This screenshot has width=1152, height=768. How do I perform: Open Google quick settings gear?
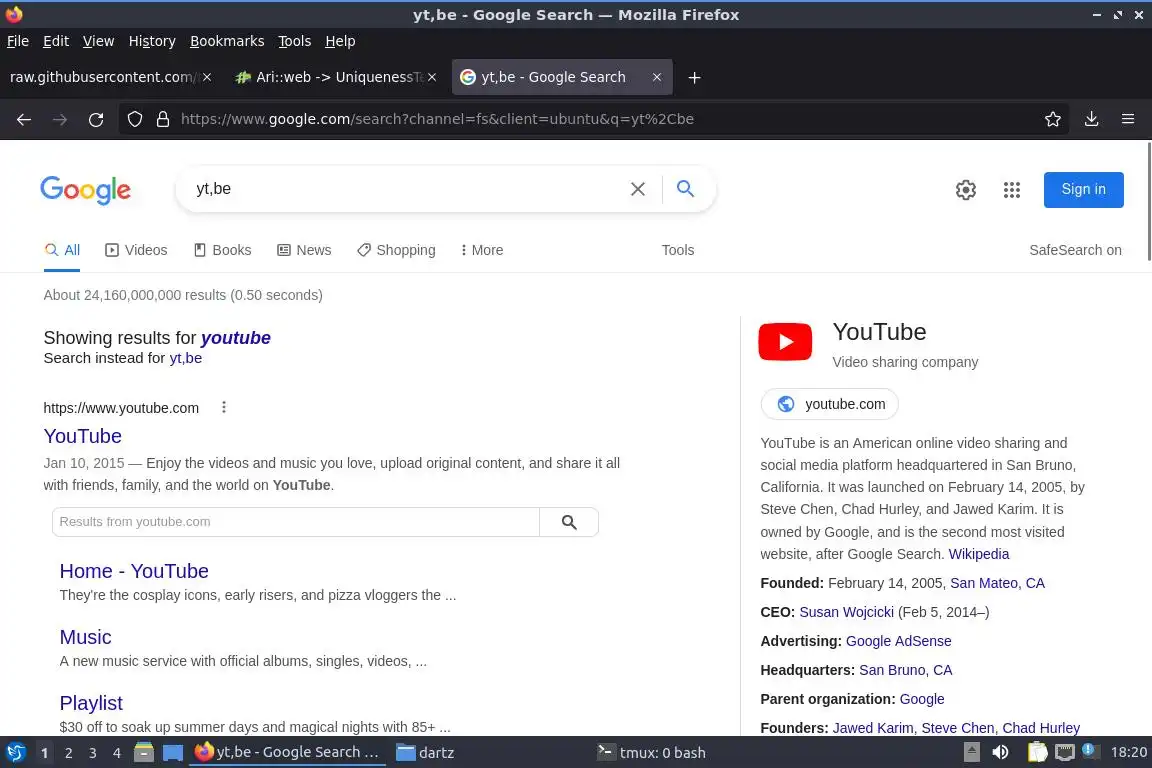[x=965, y=190]
